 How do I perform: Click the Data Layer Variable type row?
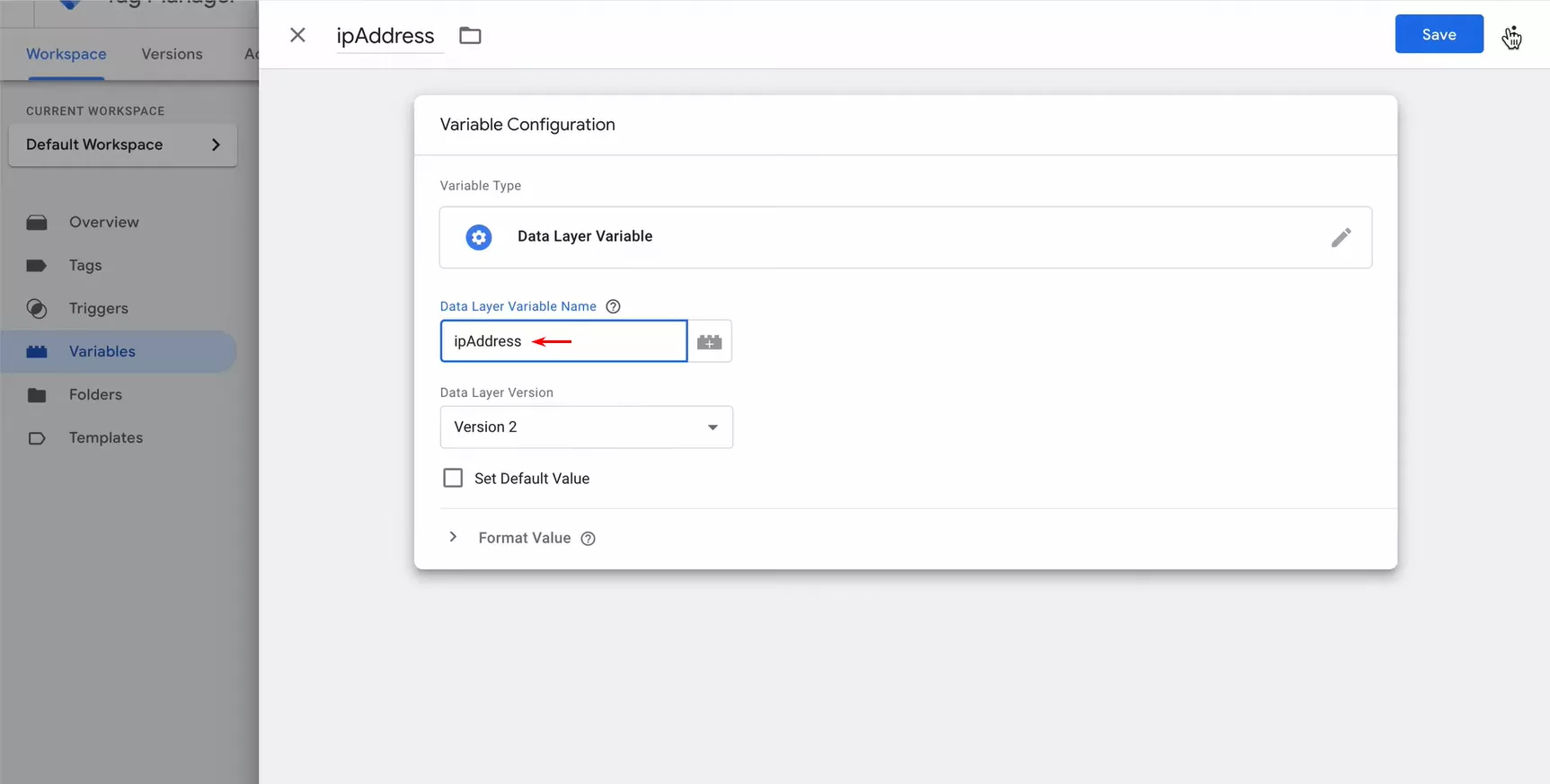point(906,237)
